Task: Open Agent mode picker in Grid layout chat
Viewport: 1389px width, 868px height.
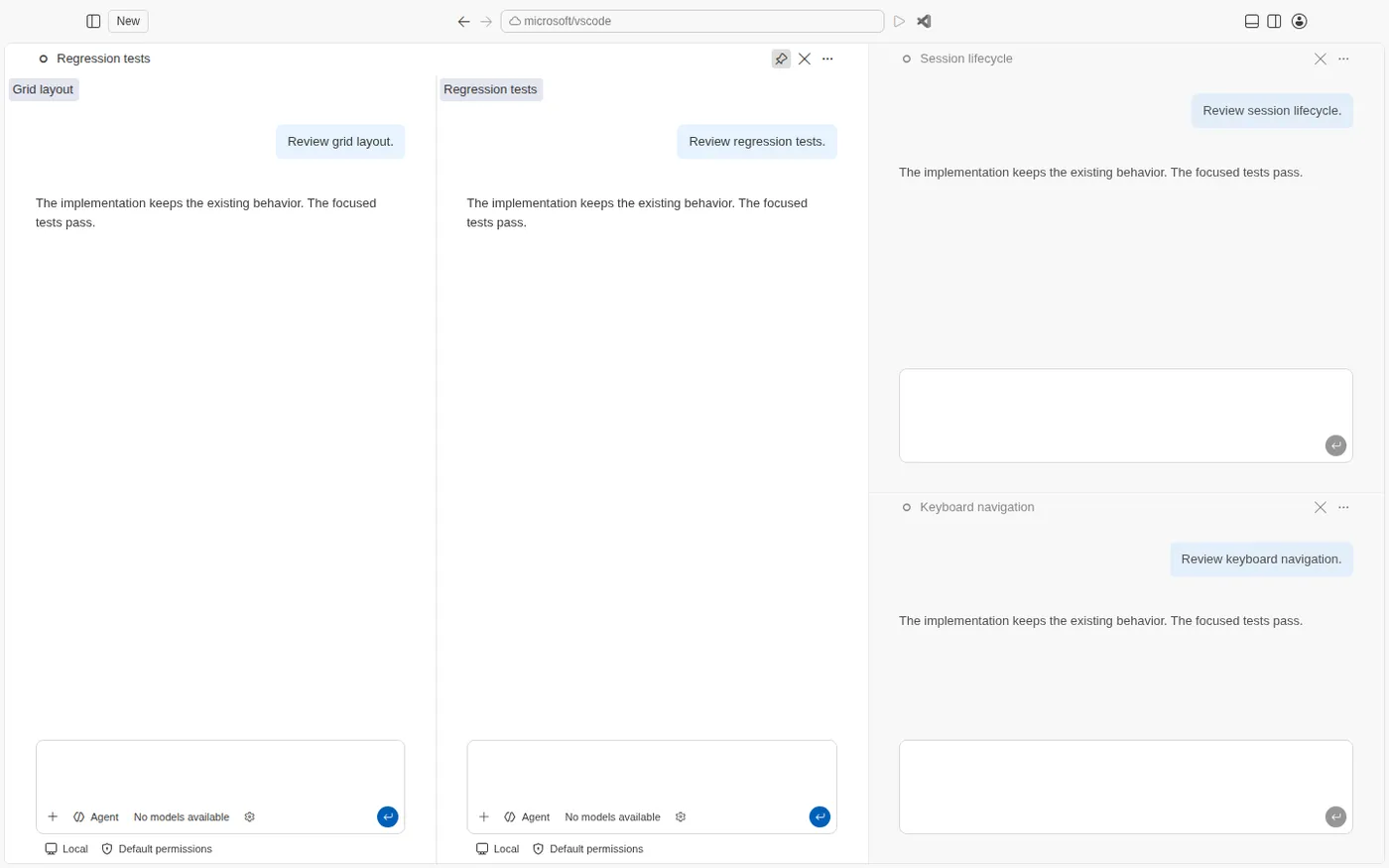Action: tap(95, 817)
